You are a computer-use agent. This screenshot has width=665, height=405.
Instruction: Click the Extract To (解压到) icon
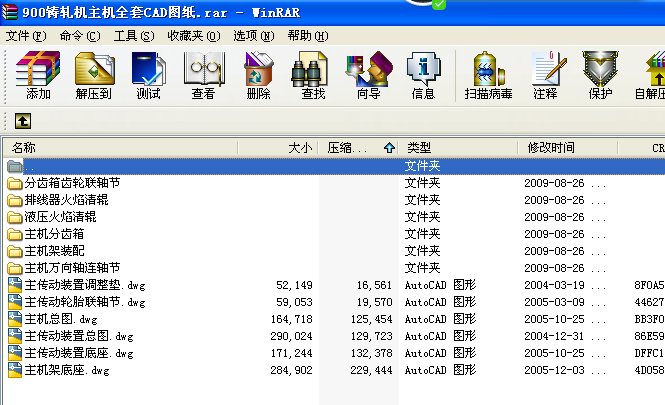coord(94,69)
